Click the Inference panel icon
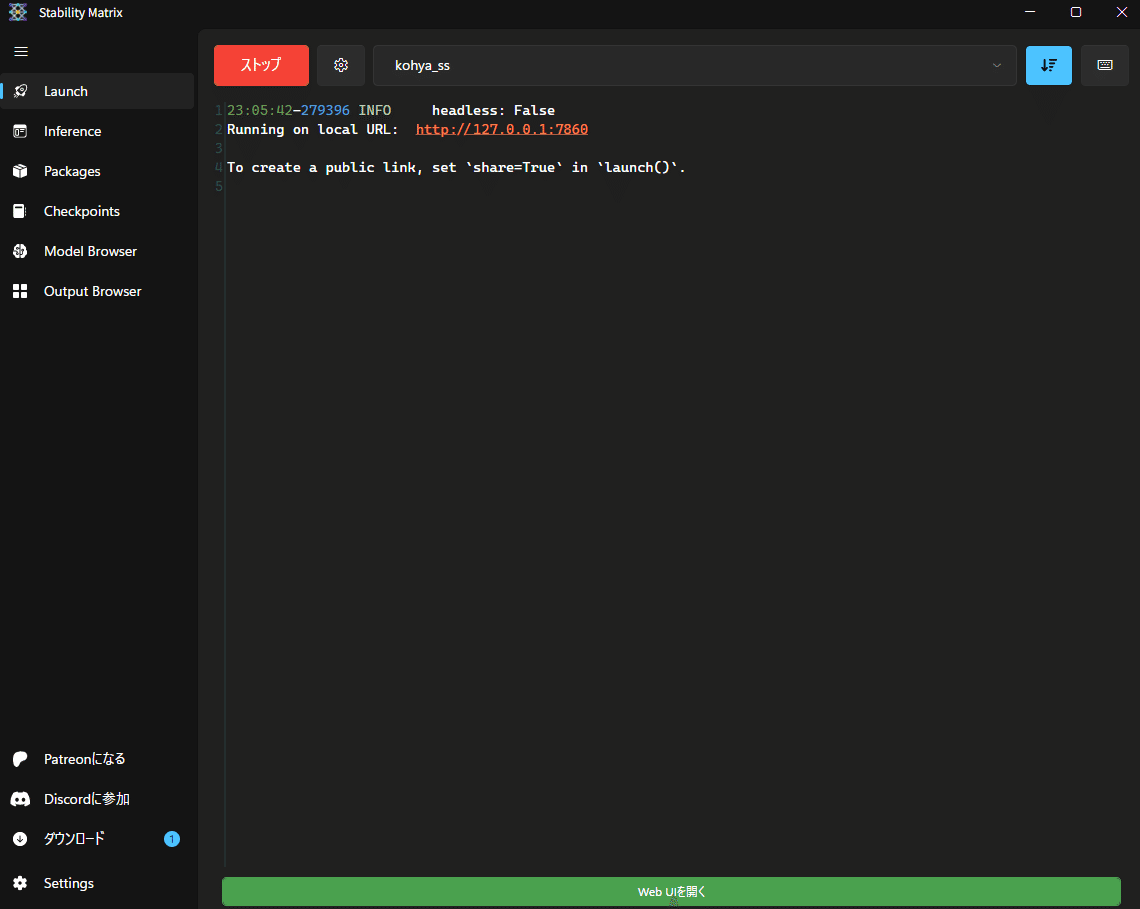The height and width of the screenshot is (909, 1140). click(20, 131)
